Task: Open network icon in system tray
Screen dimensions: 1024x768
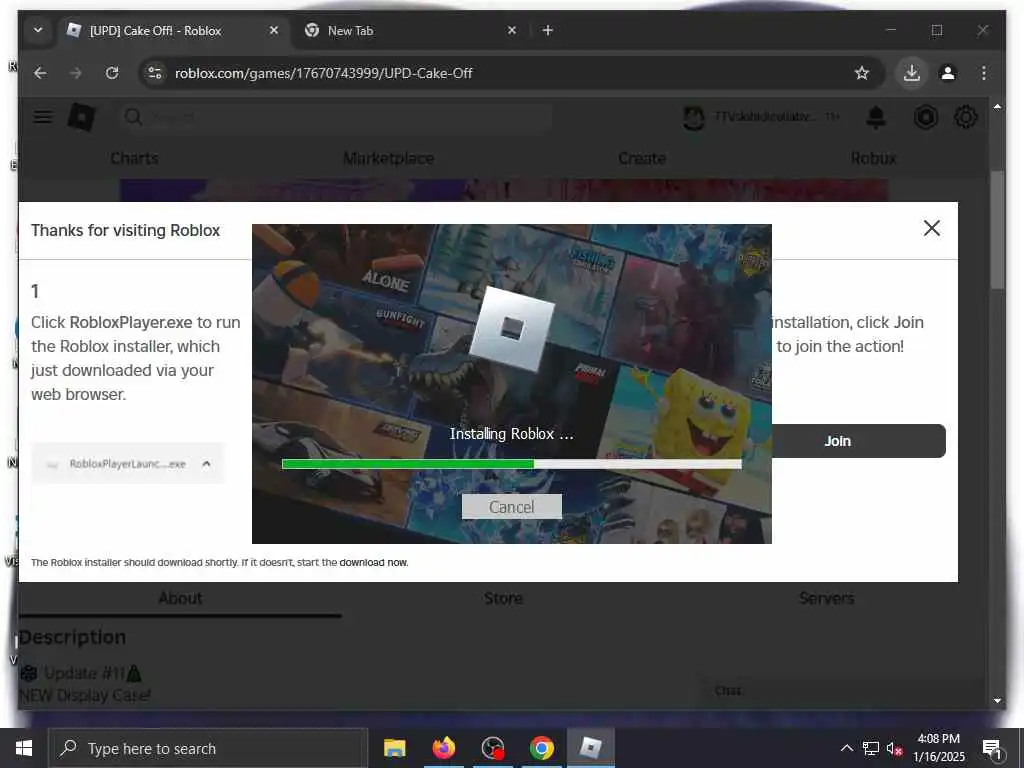Action: pyautogui.click(x=871, y=748)
